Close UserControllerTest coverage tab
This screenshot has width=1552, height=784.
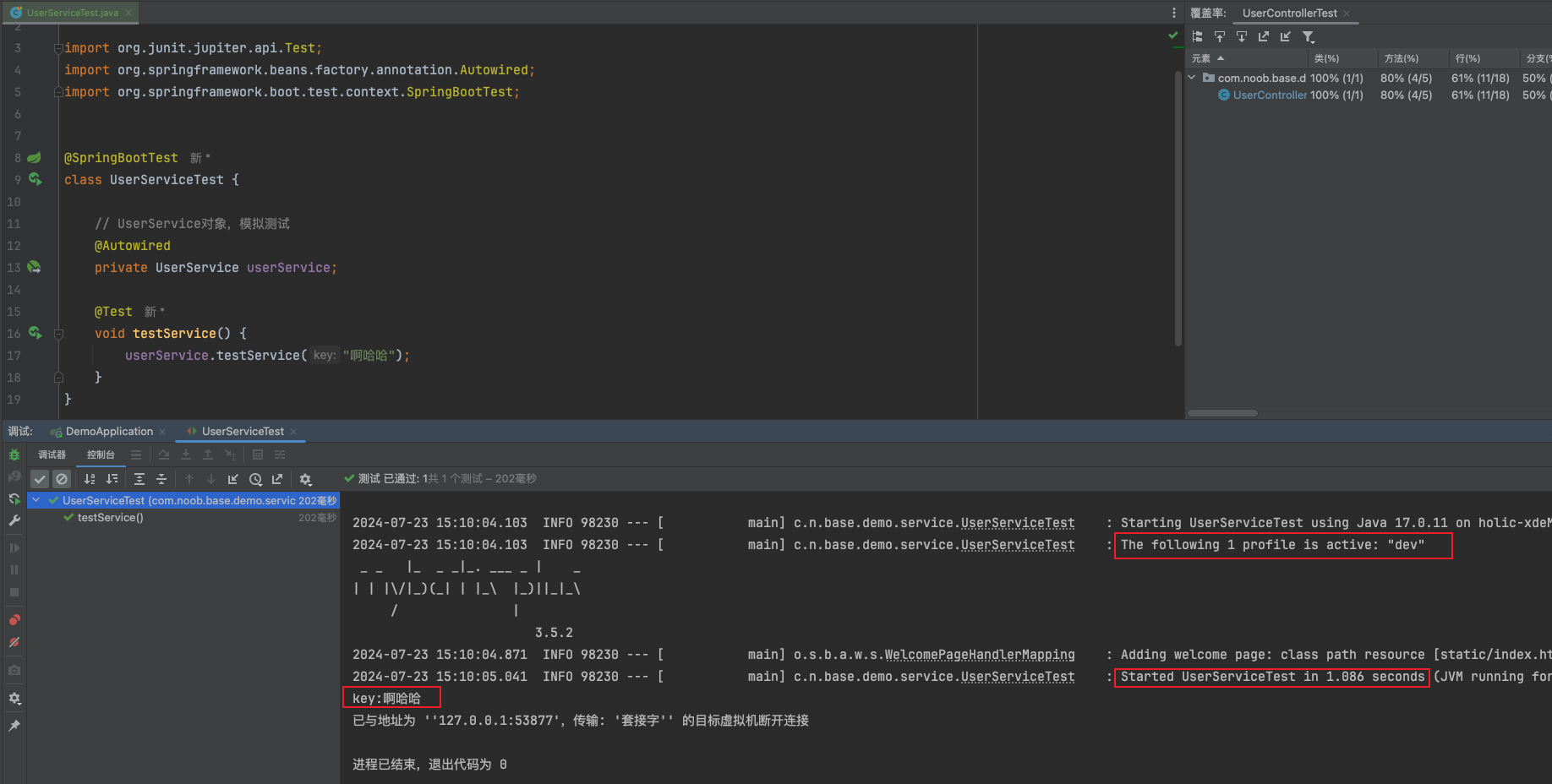click(x=1347, y=14)
